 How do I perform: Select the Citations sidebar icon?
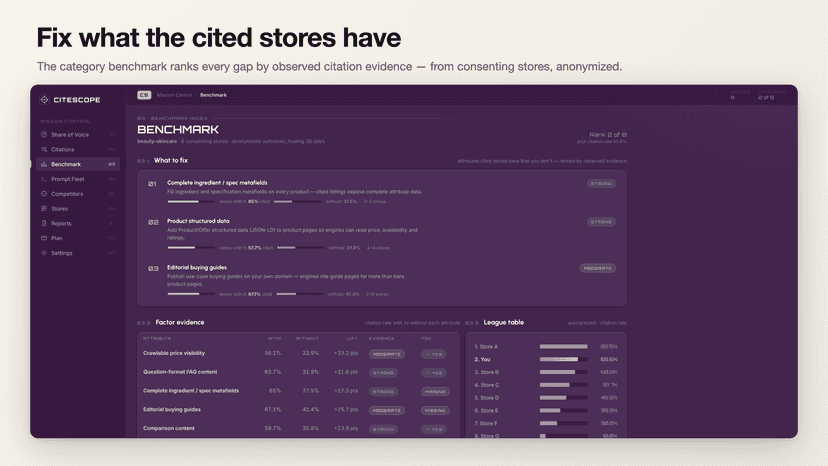tap(44, 150)
